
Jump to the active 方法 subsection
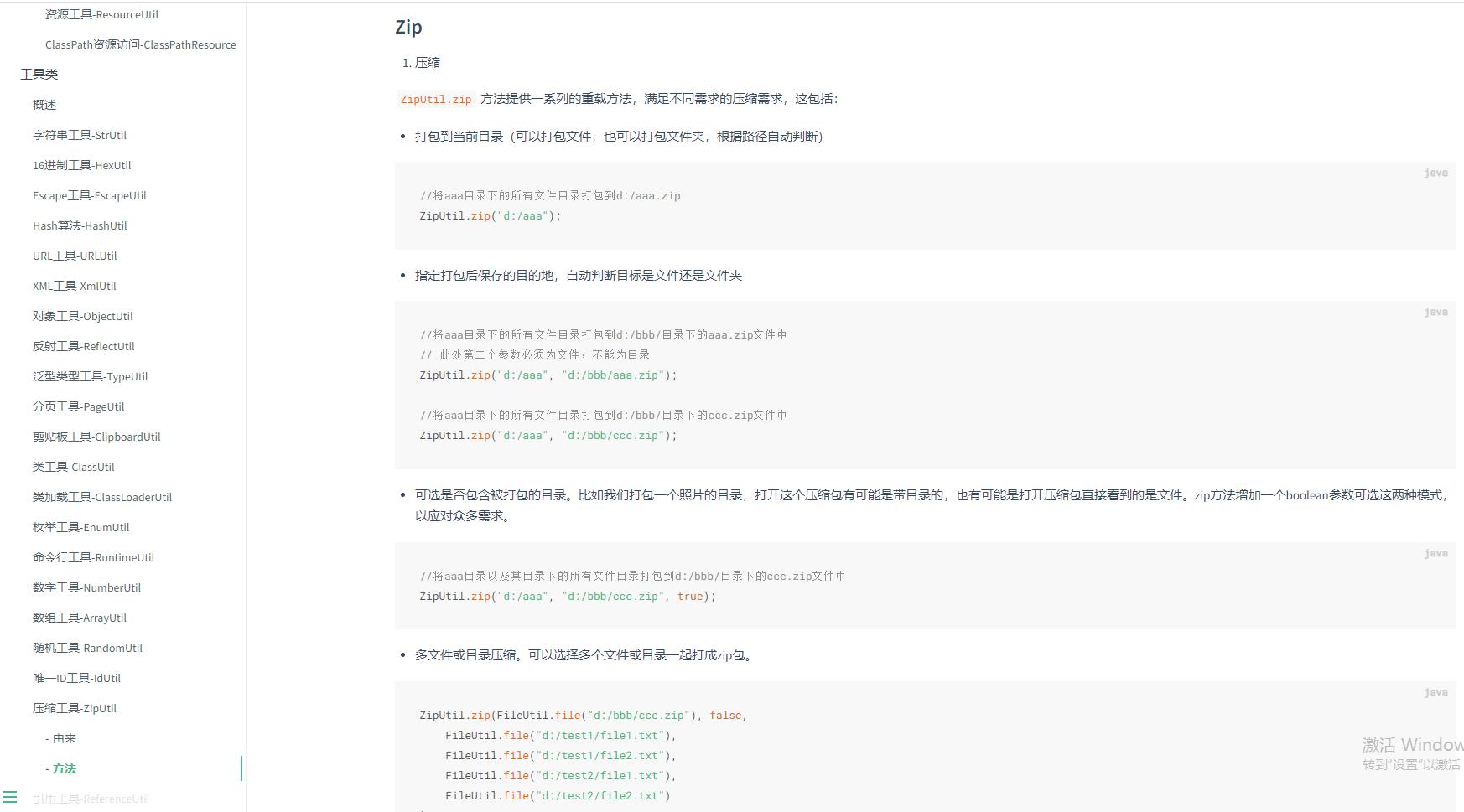(61, 768)
